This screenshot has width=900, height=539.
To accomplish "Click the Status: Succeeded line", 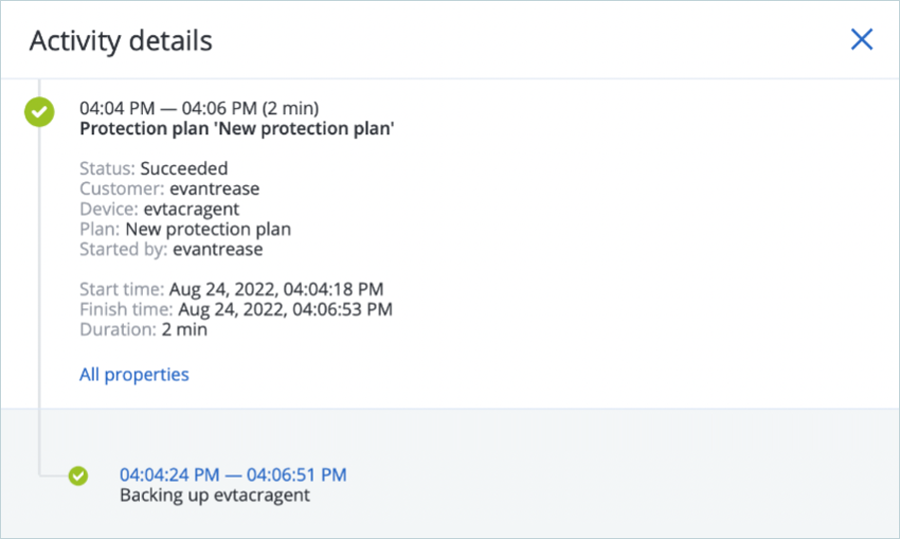I will (x=153, y=169).
